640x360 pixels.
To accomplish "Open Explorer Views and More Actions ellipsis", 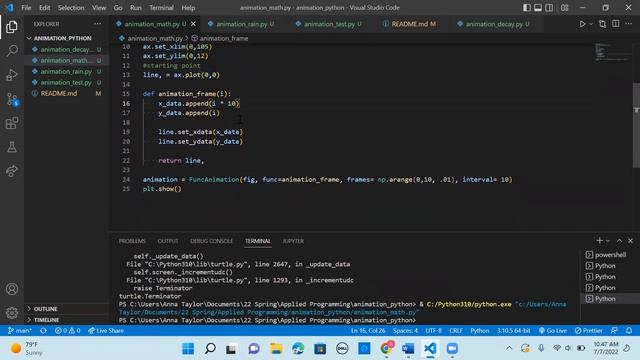I will pyautogui.click(x=98, y=24).
